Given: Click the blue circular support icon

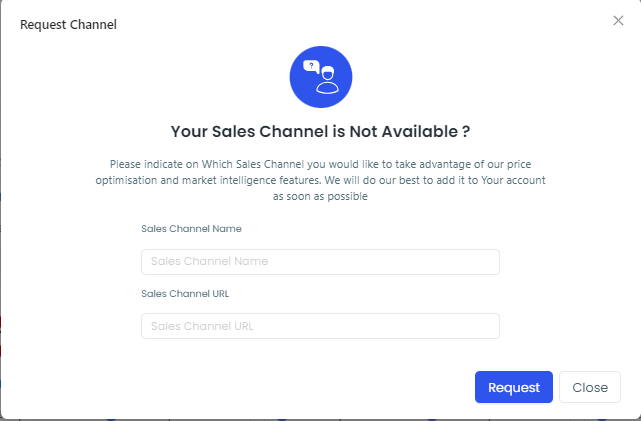Looking at the screenshot, I should pos(321,77).
